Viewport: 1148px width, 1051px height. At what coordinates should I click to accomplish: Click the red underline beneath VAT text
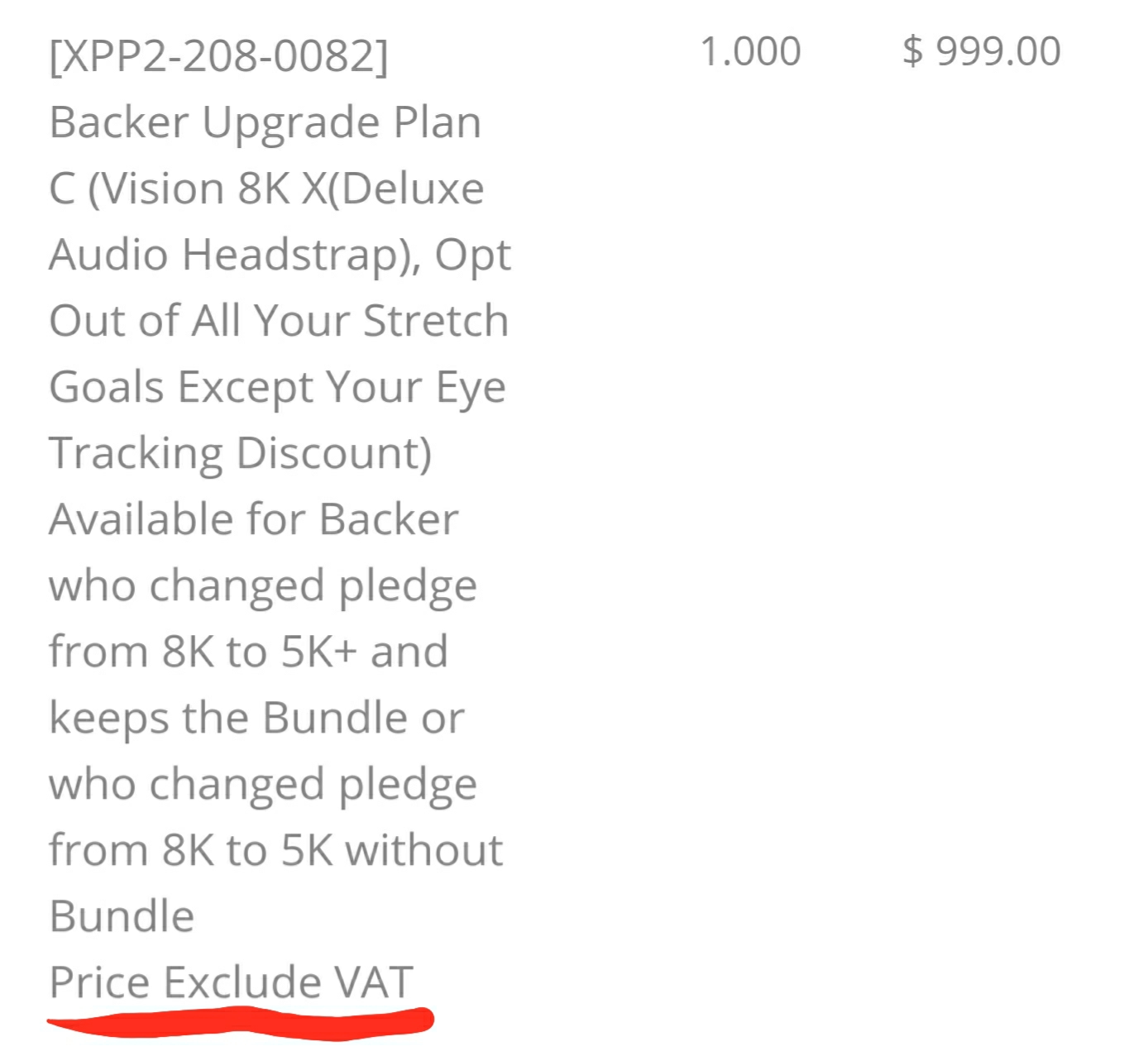(241, 1021)
